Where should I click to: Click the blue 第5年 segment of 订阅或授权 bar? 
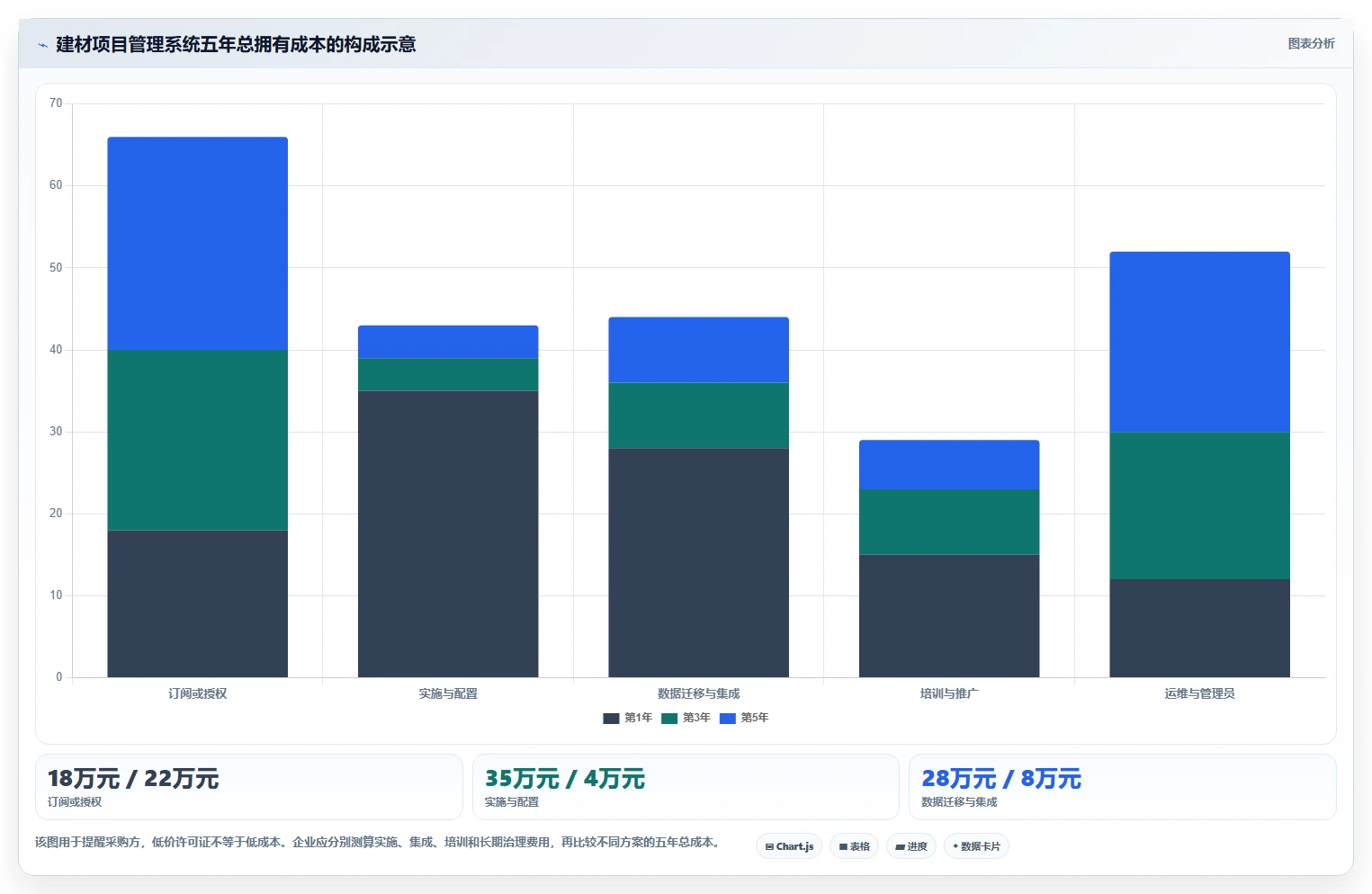pyautogui.click(x=198, y=243)
